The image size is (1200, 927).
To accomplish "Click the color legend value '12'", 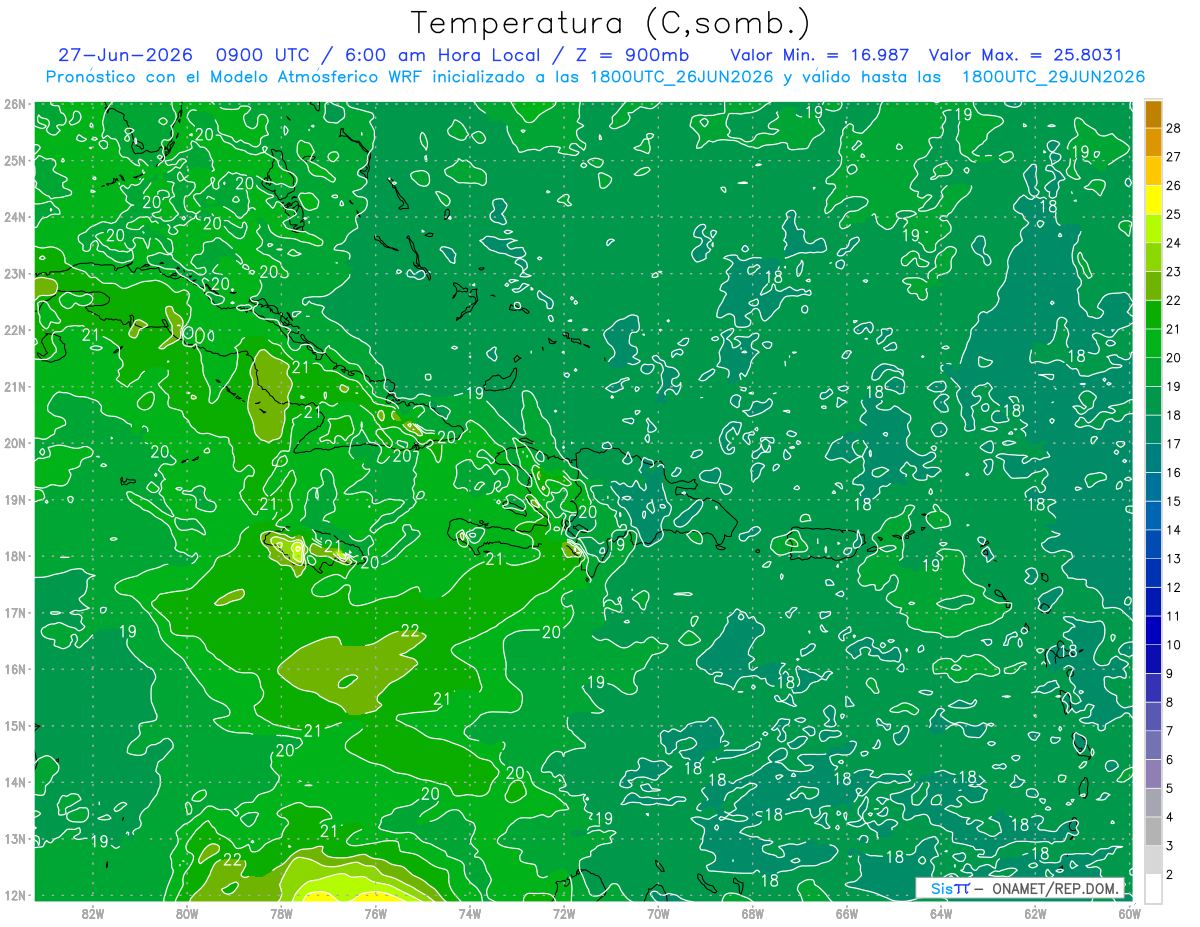I will tap(1173, 588).
